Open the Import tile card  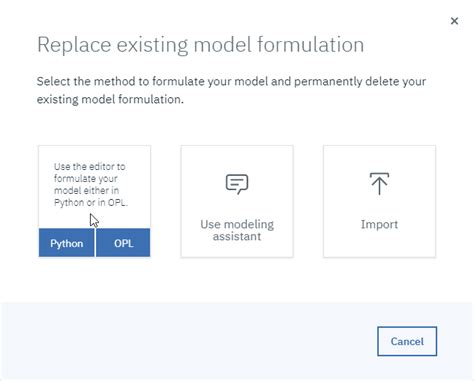379,201
